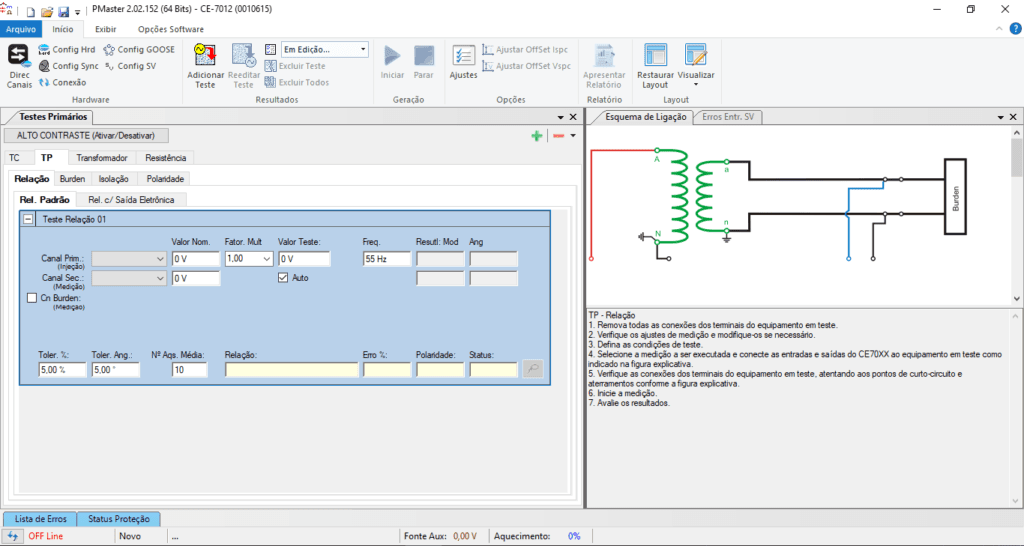Click ALTO CONTRASTE (Ativar/Desativar) button
Viewport: 1024px width, 546px height.
pyautogui.click(x=87, y=135)
